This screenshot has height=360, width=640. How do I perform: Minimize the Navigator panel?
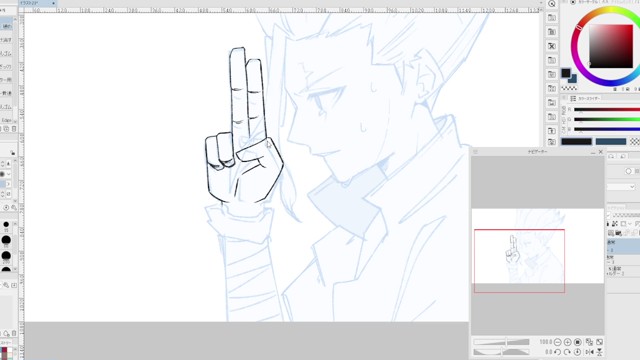coord(593,152)
